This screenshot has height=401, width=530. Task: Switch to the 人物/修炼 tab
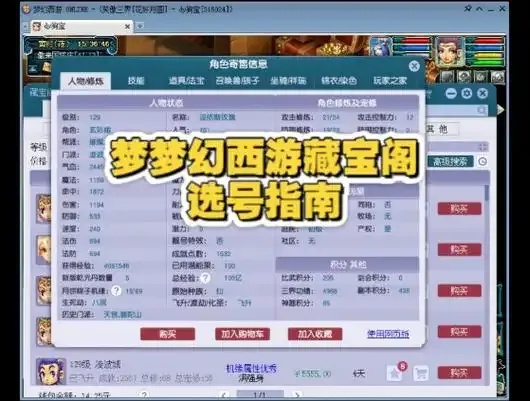pyautogui.click(x=86, y=81)
